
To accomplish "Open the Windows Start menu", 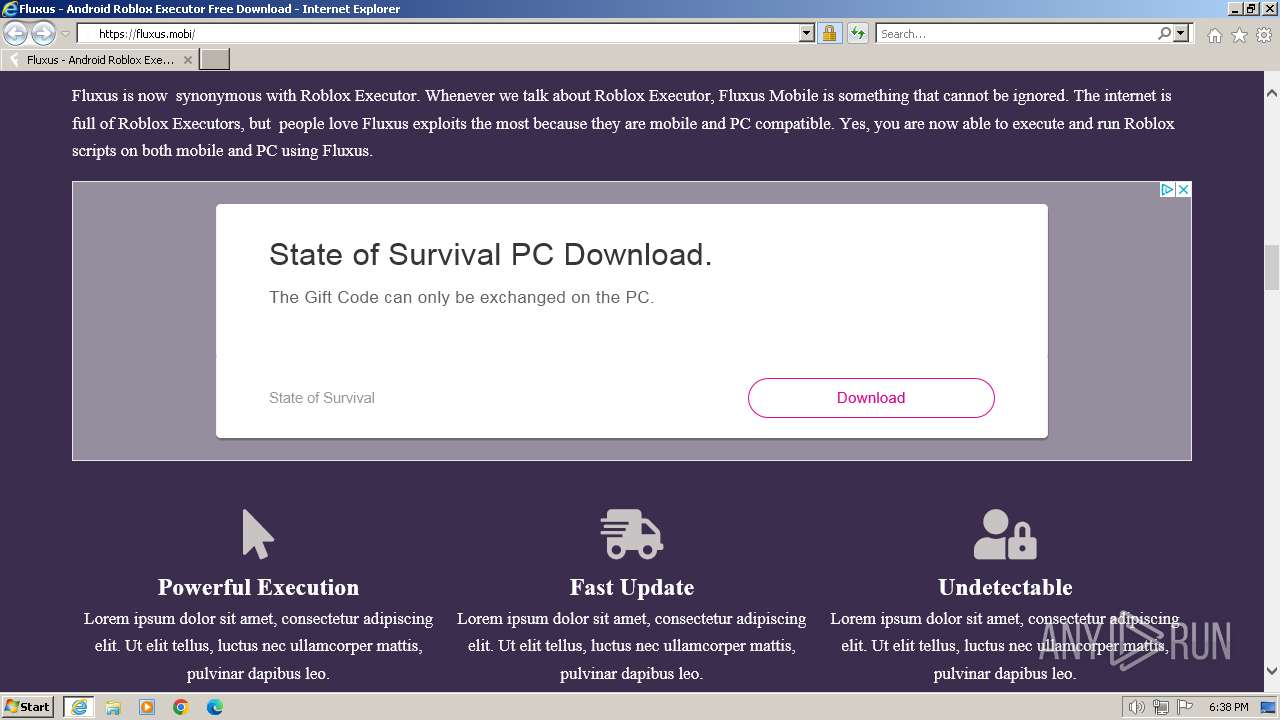I will point(28,706).
